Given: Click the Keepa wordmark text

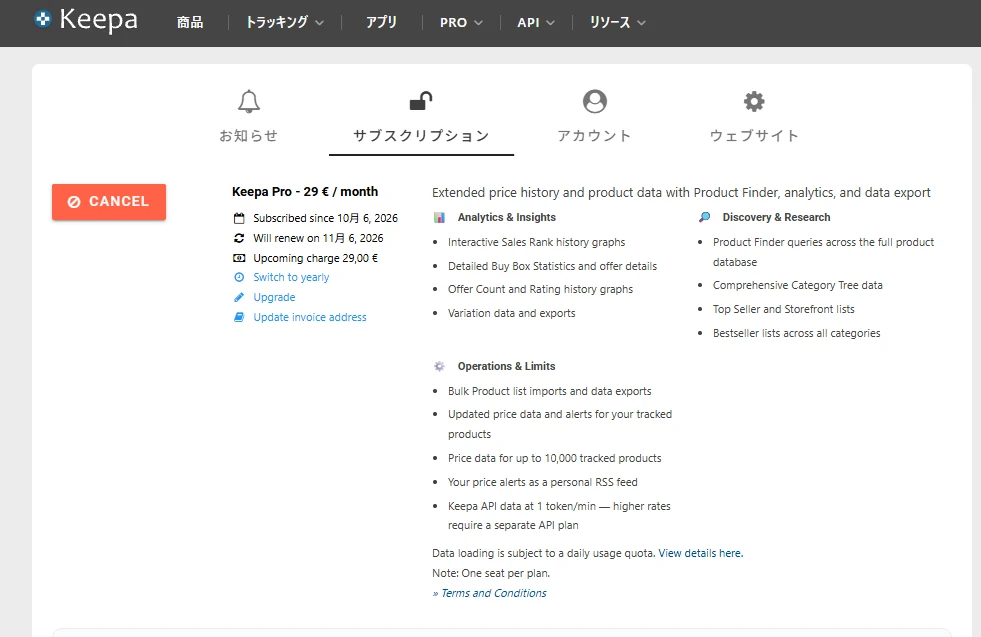Looking at the screenshot, I should coord(99,20).
